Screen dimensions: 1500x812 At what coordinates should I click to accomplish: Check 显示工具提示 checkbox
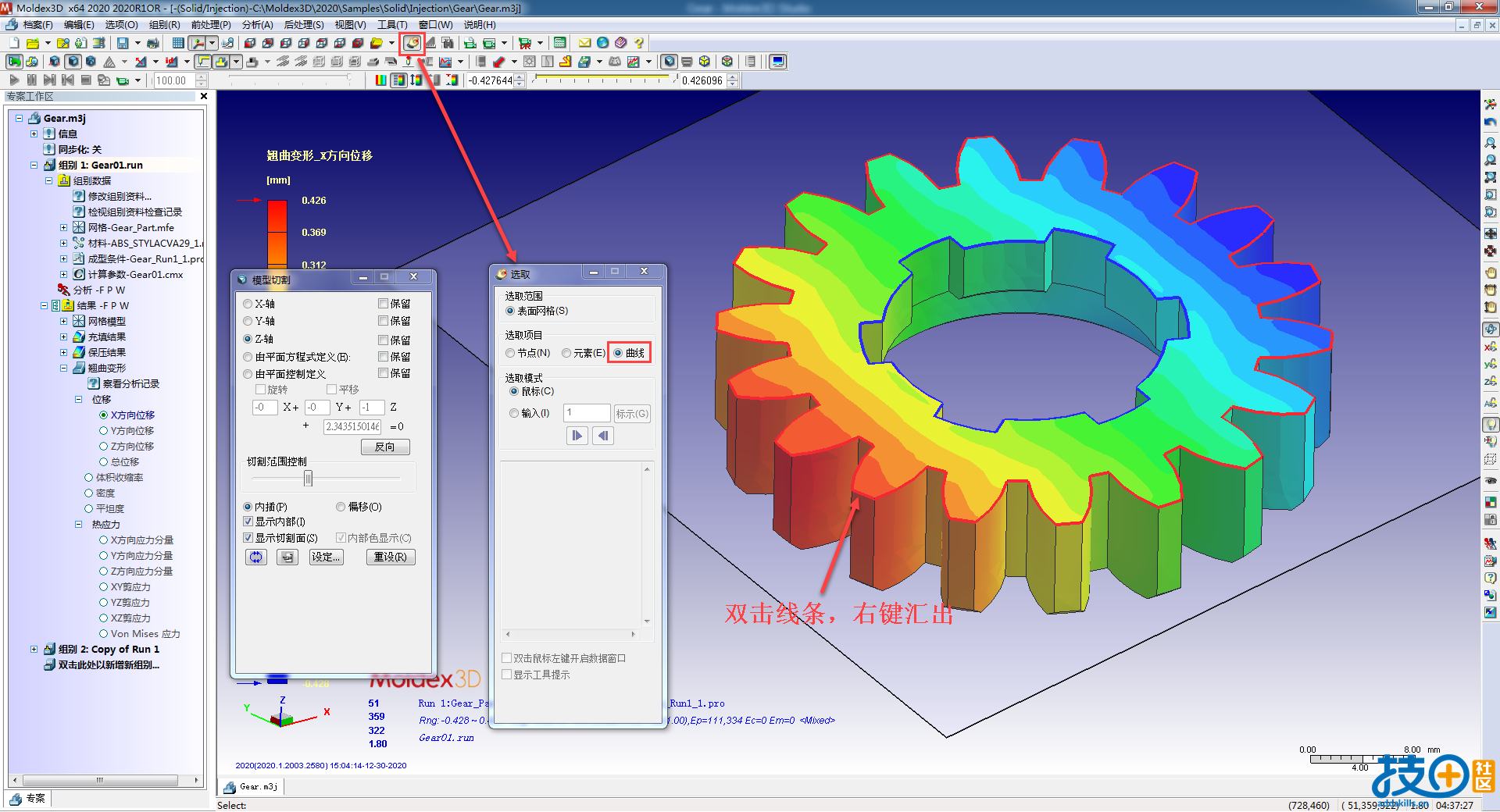[x=506, y=675]
